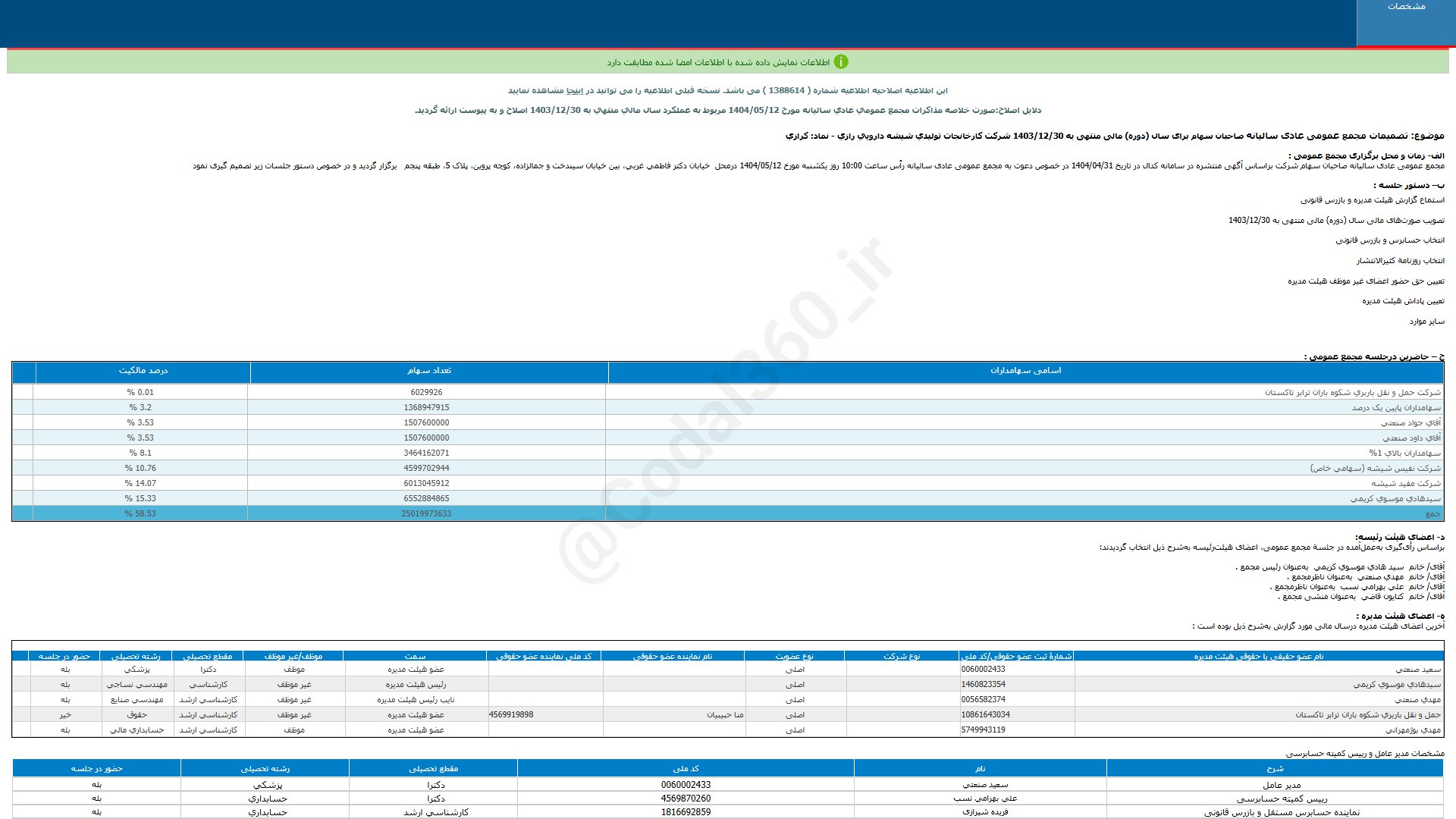Click the نوع عضویت column header

[x=794, y=656]
